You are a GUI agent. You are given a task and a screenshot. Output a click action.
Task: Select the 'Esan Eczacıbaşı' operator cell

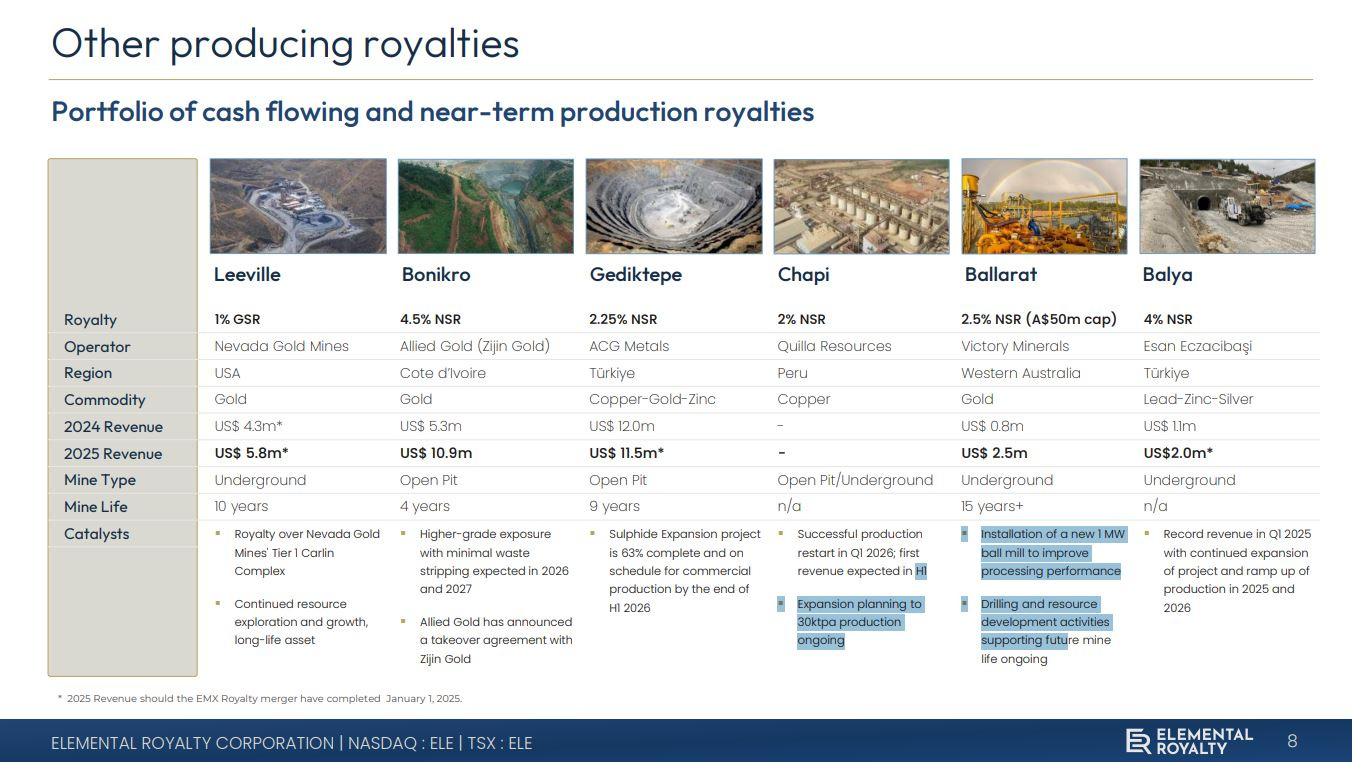point(1198,347)
